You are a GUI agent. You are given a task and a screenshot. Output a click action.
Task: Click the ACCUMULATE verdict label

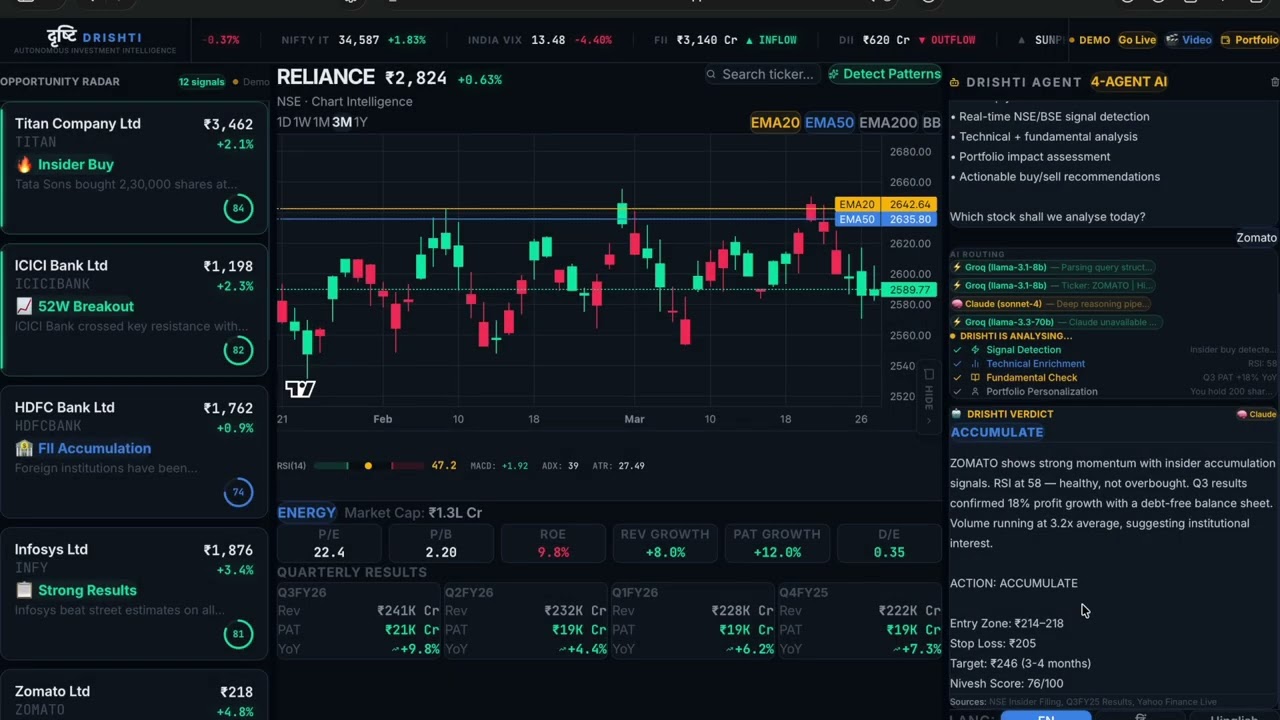(997, 432)
